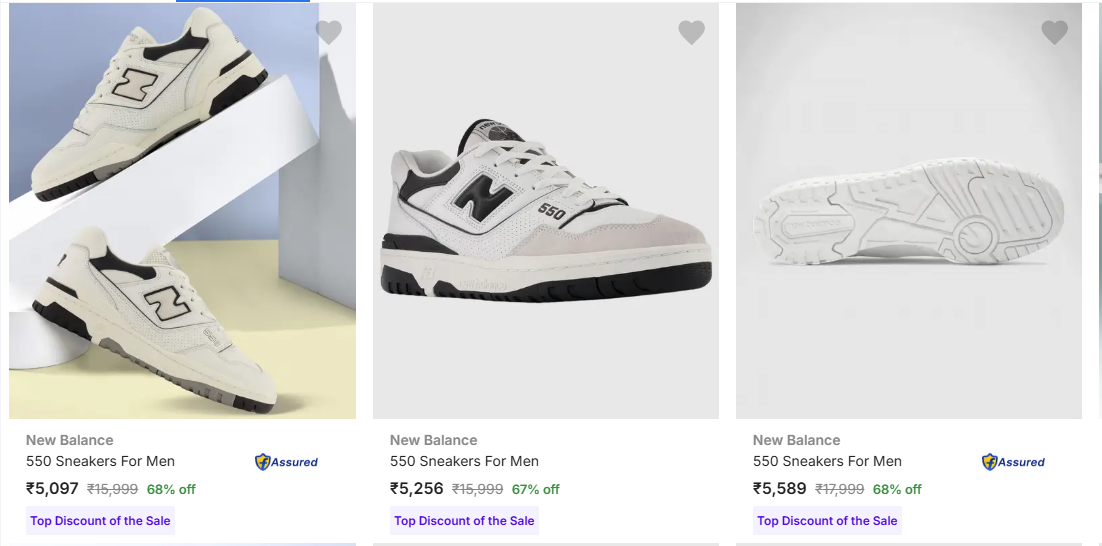
Task: Click Top Discount tag under ₹5,097 price
Action: tap(100, 521)
